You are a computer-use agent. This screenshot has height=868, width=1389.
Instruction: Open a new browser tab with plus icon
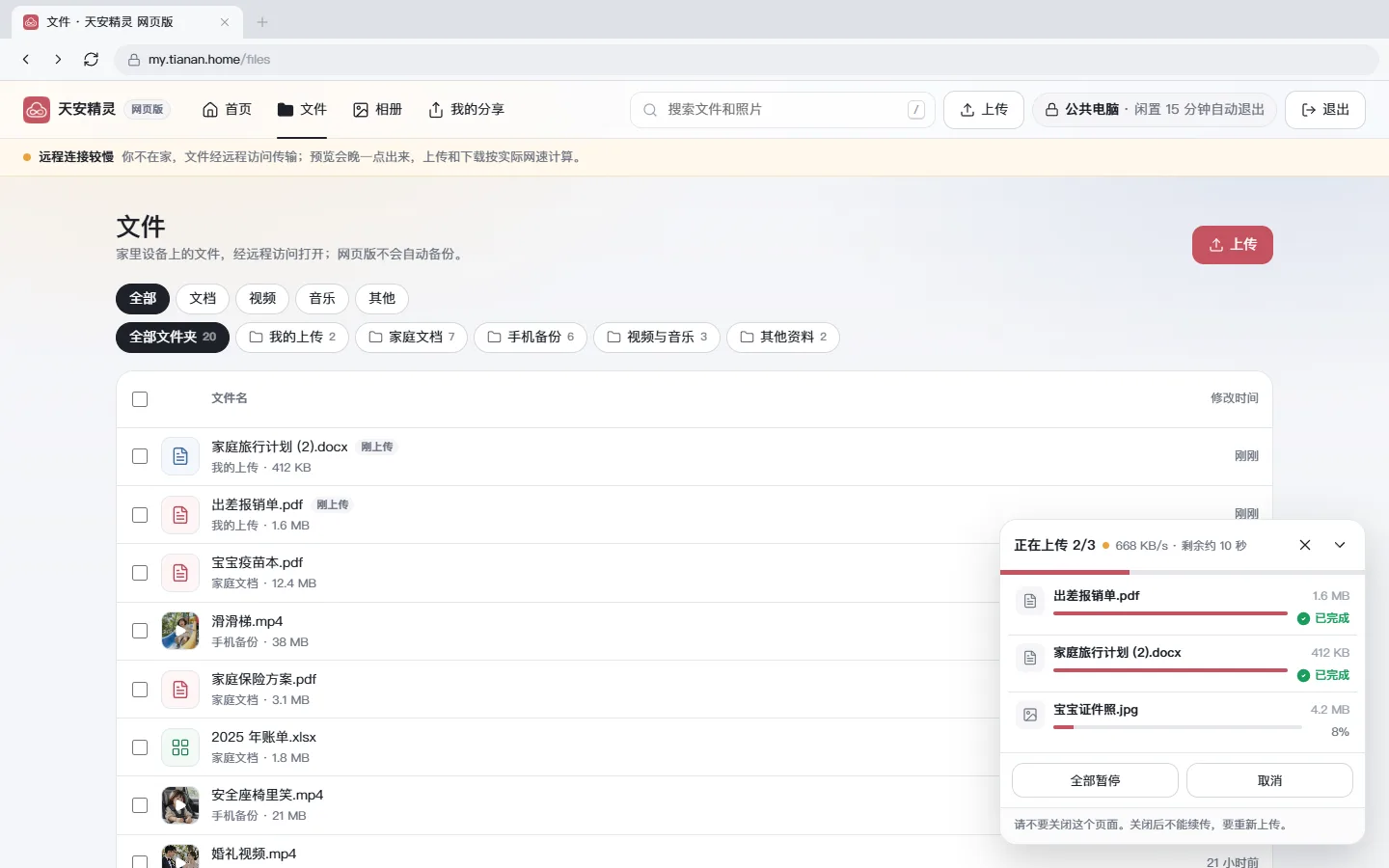[262, 22]
